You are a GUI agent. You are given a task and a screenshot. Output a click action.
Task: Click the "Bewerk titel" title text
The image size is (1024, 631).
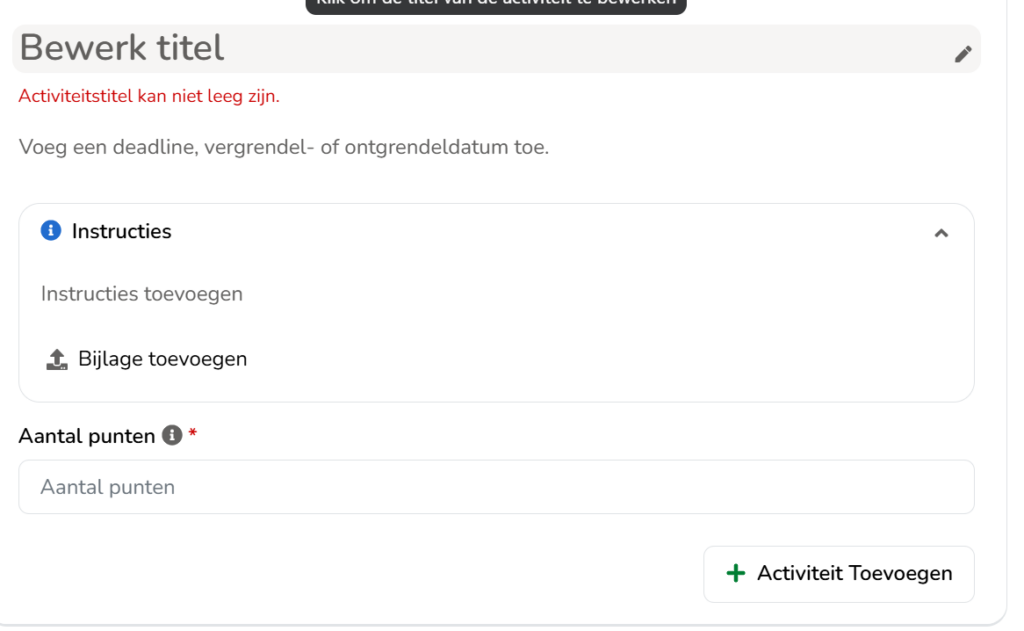click(122, 48)
